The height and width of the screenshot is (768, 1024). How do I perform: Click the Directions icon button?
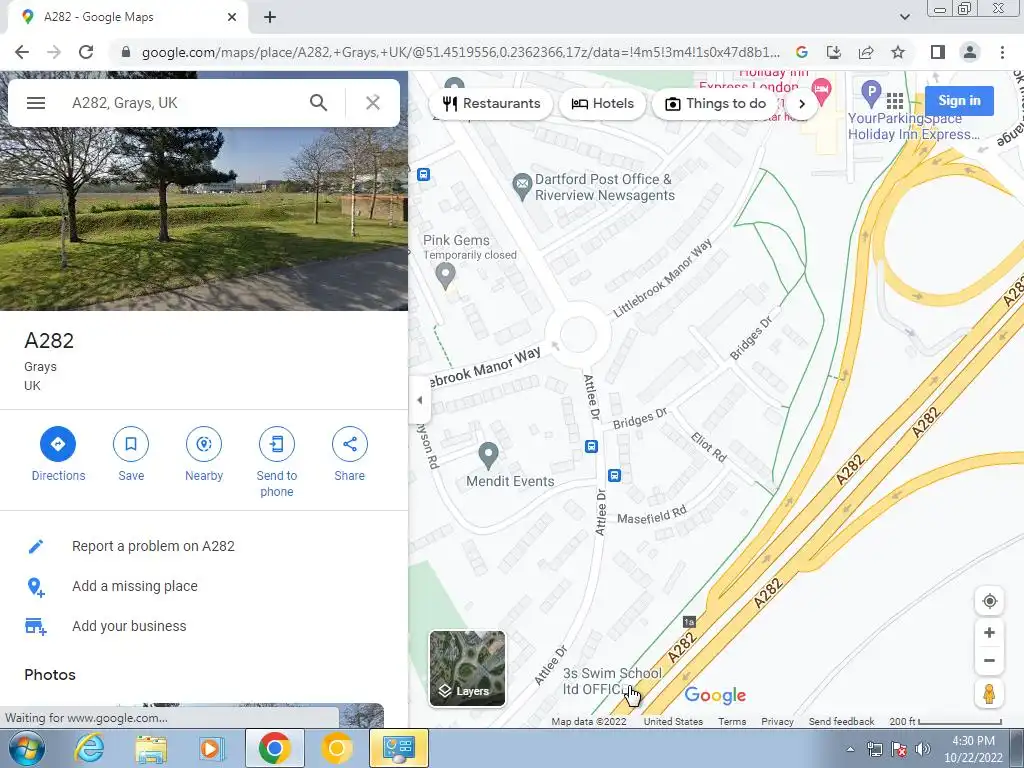(57, 444)
